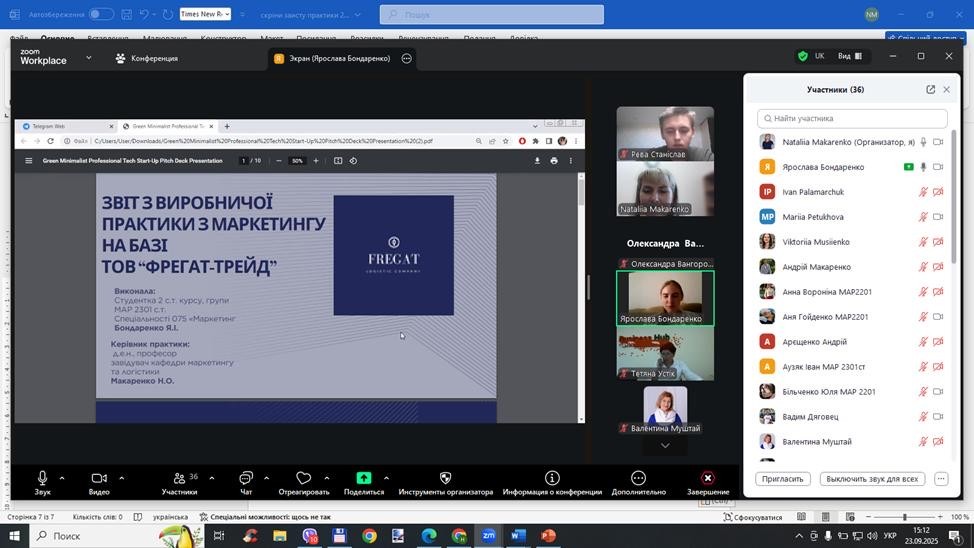974x548 pixels.
Task: Expand audio options arrow next to Звук
Action: 62,477
